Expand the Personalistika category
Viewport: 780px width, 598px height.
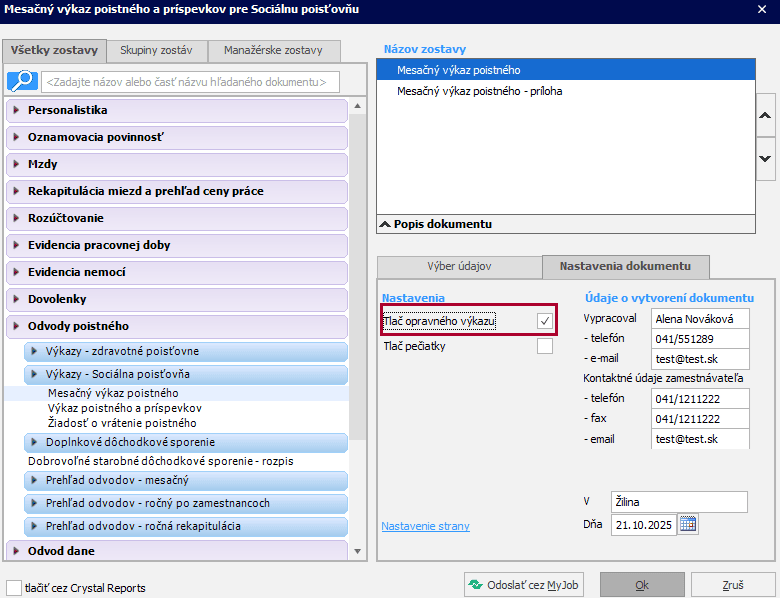(x=18, y=110)
